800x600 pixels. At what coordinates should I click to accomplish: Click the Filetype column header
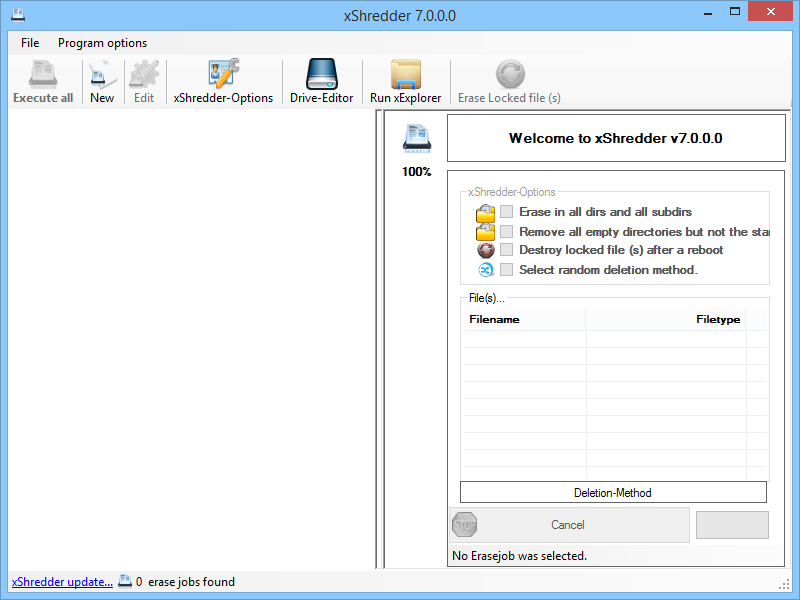click(x=666, y=319)
